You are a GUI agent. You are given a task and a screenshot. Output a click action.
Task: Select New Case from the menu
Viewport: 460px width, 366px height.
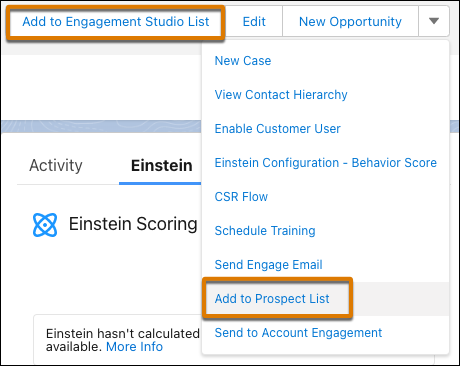point(243,61)
